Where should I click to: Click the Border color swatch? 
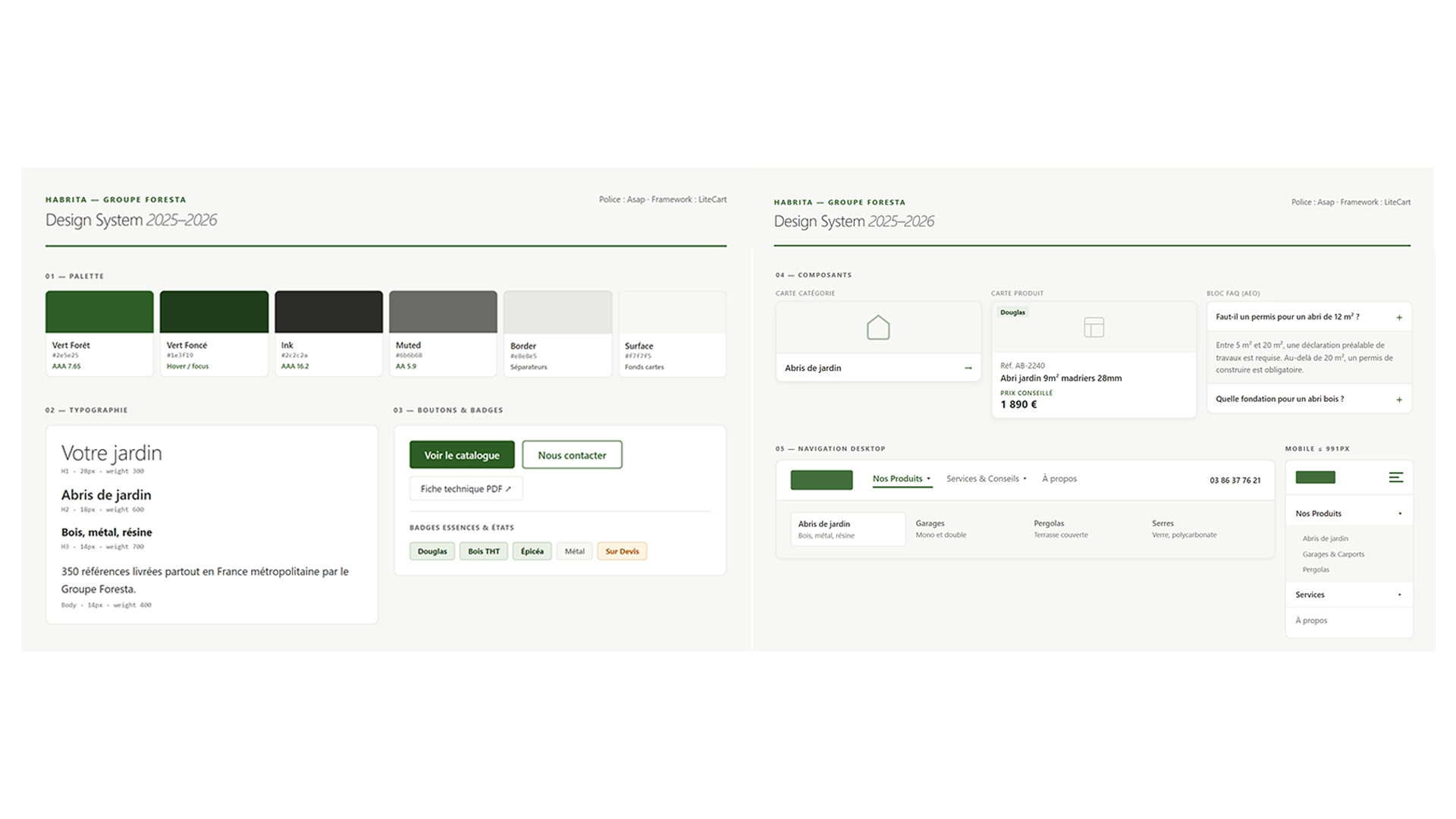[x=557, y=312]
